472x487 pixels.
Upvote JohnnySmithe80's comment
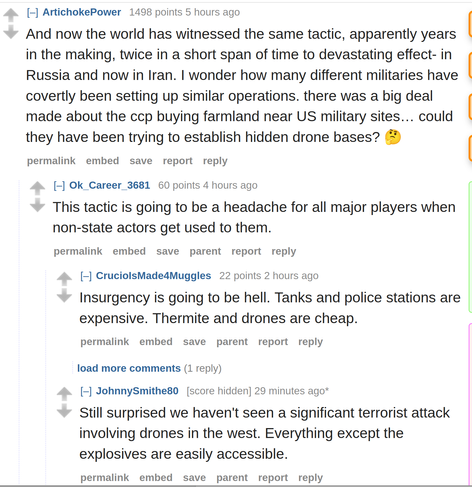click(64, 394)
